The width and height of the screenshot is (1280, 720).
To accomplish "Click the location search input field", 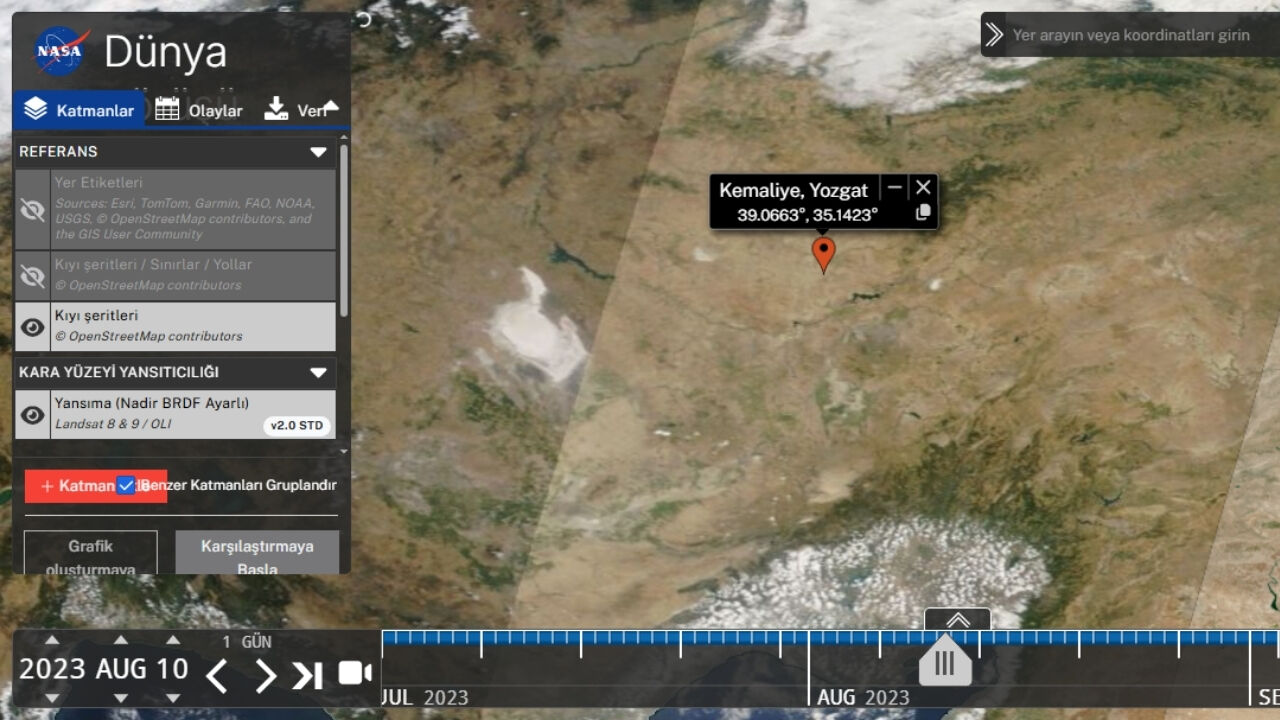I will pos(1135,35).
